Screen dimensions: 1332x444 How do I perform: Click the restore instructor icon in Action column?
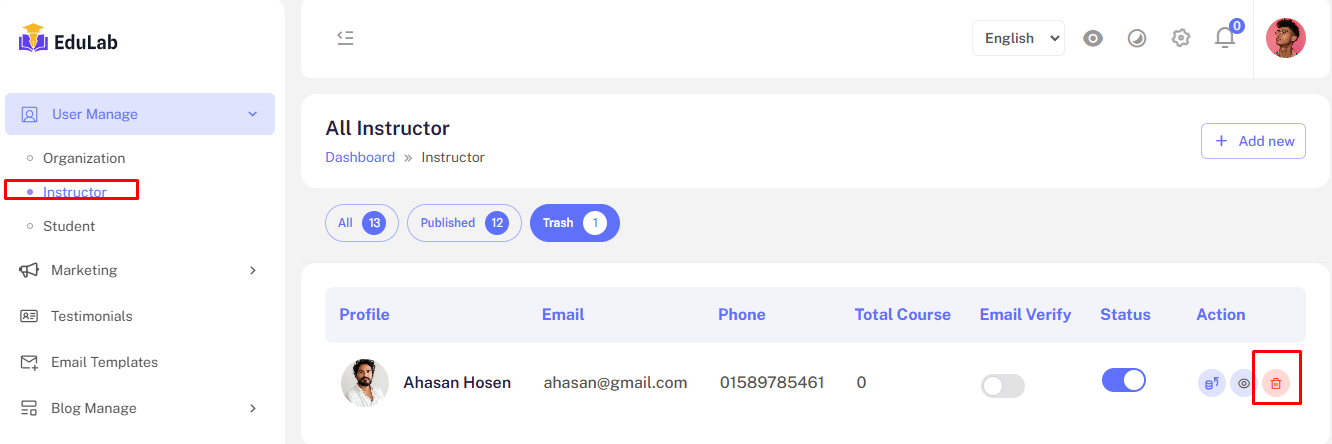[1211, 383]
